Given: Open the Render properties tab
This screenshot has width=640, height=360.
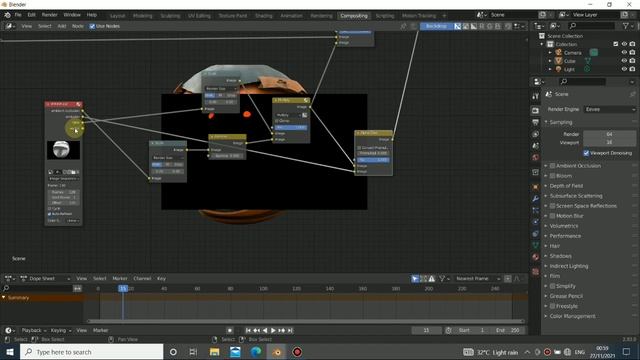Looking at the screenshot, I should pyautogui.click(x=536, y=111).
